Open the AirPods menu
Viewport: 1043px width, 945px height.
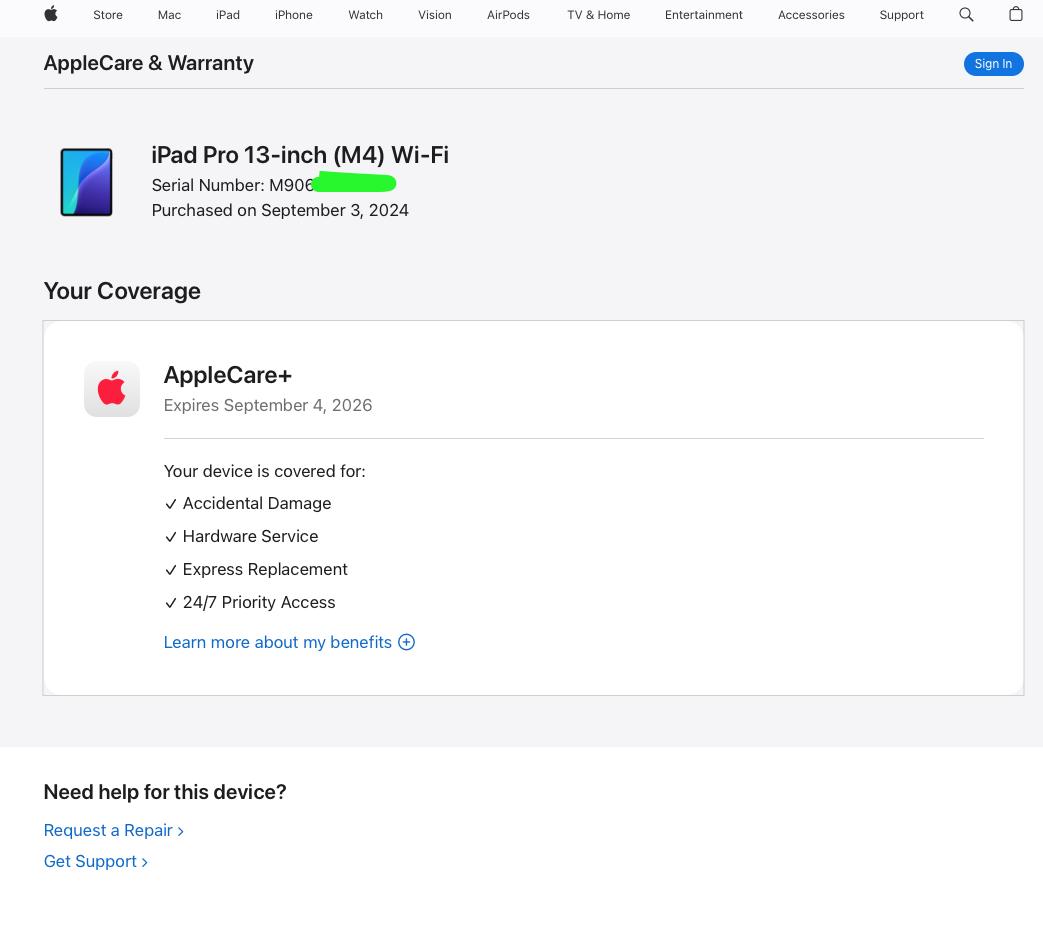pyautogui.click(x=508, y=15)
